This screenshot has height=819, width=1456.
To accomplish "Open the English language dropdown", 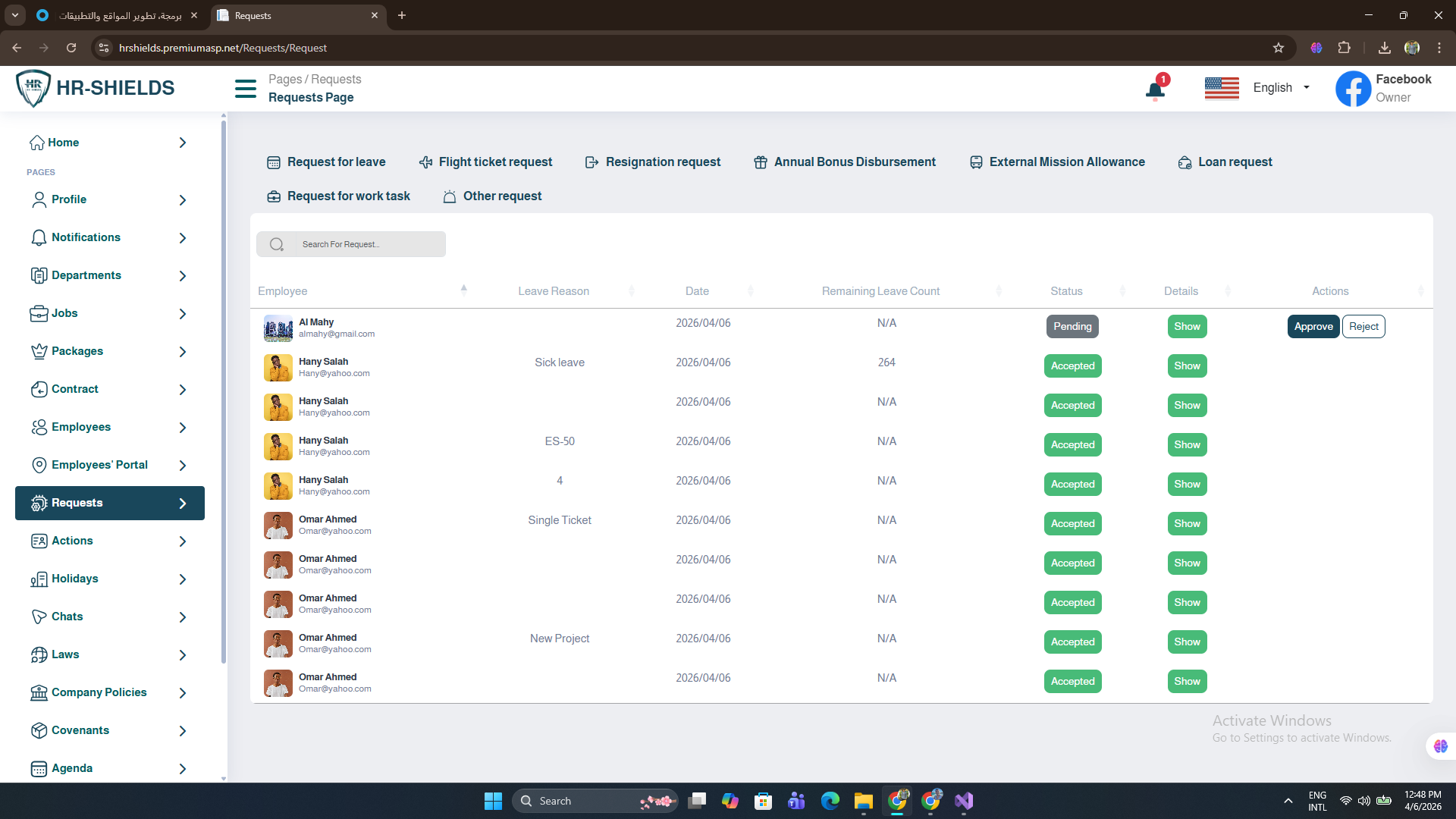I will [x=1282, y=88].
